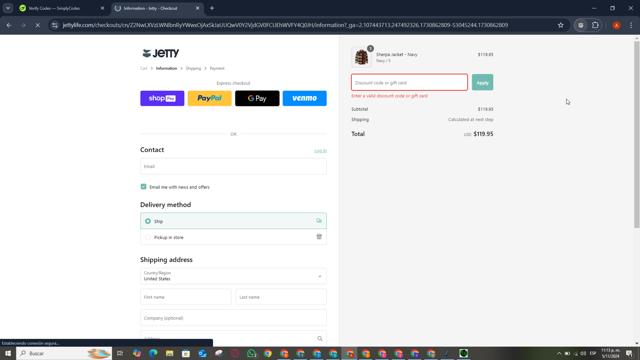Click the Sherpa Jacket product thumbnail
Image resolution: width=640 pixels, height=360 pixels.
[361, 57]
